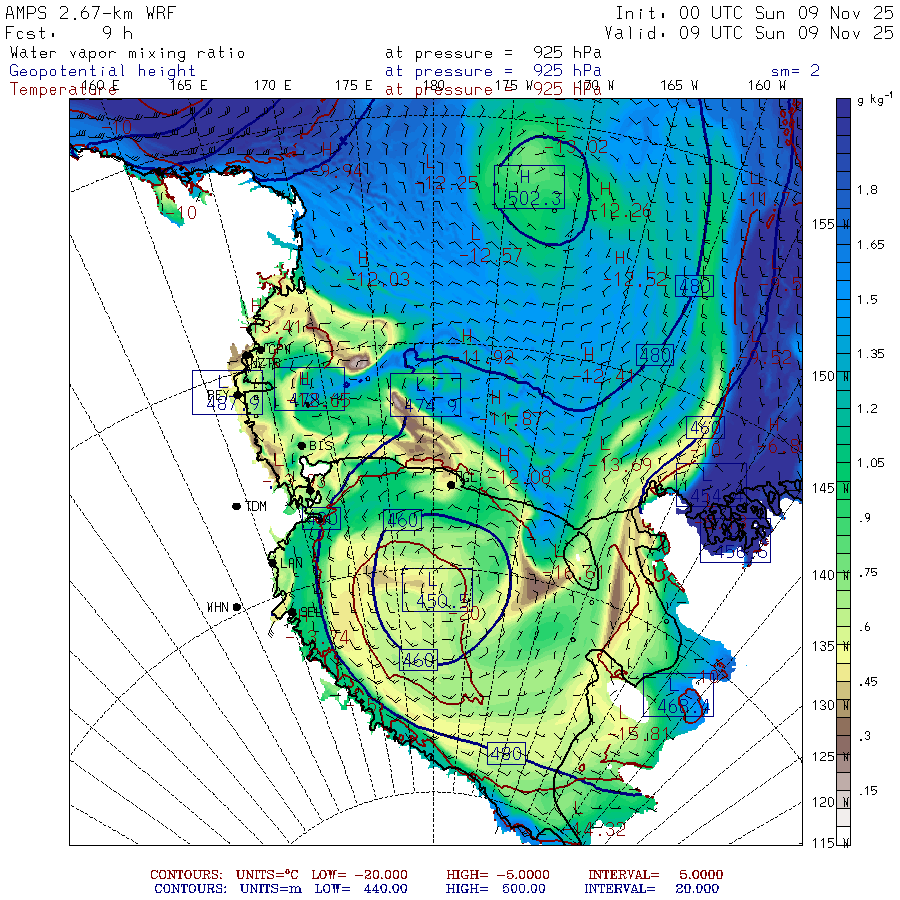Click the boxed "L 474.9" height minimum
The image size is (900, 900).
coord(425,395)
